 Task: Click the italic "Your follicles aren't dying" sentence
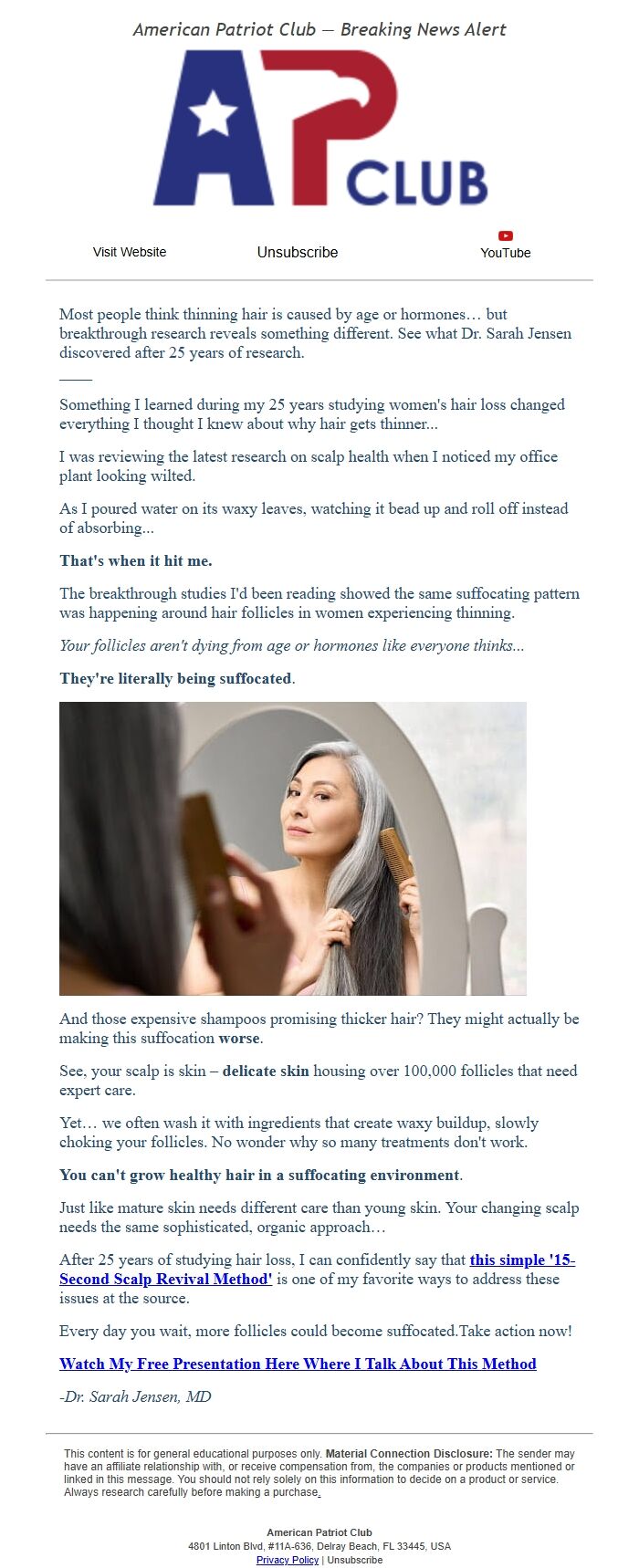tap(292, 645)
